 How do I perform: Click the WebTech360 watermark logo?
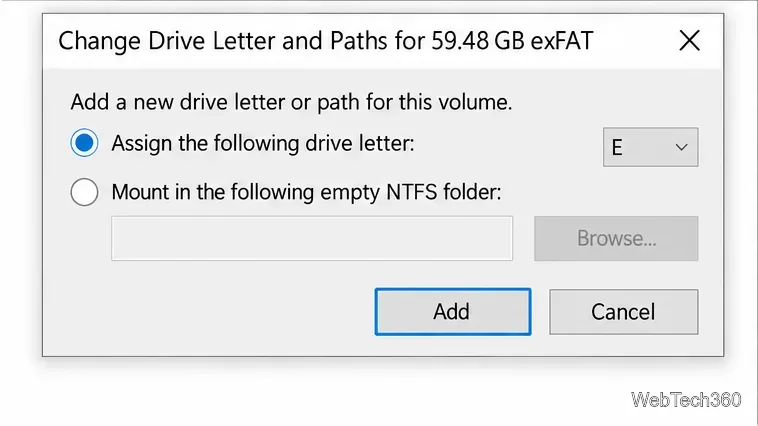pyautogui.click(x=685, y=399)
